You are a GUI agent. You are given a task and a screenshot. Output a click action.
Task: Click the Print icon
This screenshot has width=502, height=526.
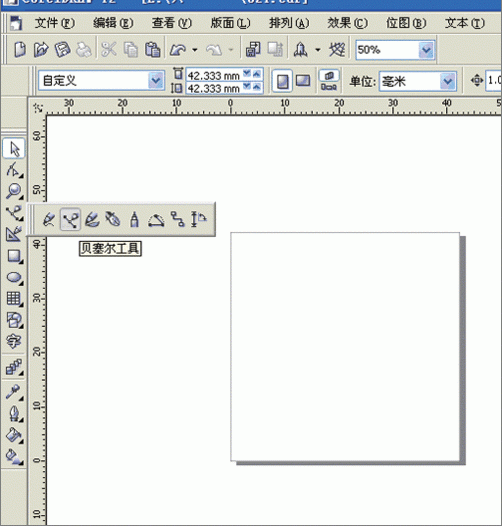84,50
